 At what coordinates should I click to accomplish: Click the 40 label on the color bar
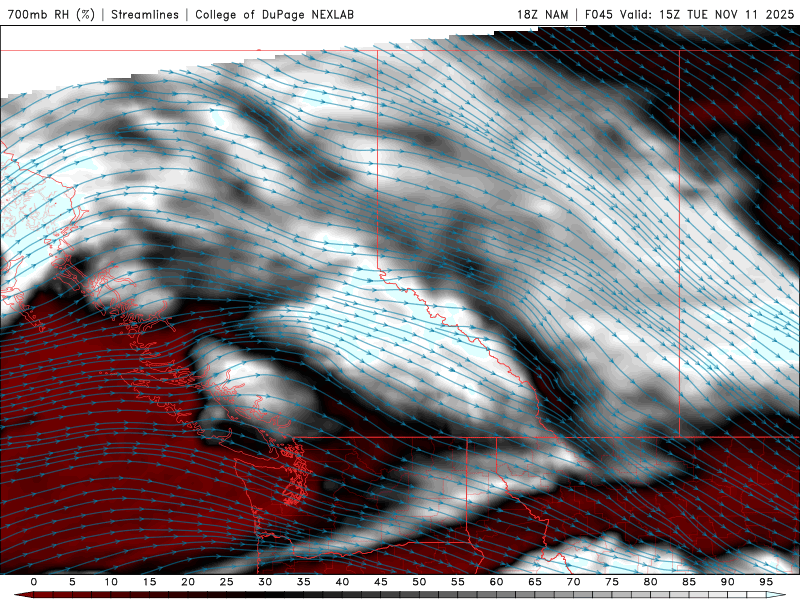(342, 582)
